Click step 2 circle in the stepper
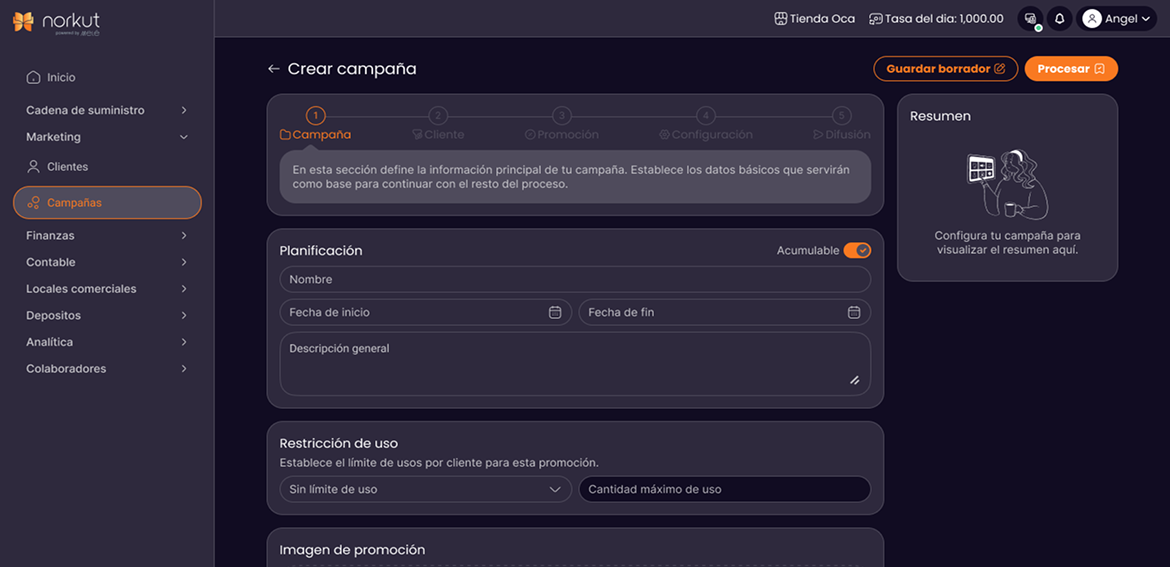This screenshot has height=567, width=1170. (438, 116)
